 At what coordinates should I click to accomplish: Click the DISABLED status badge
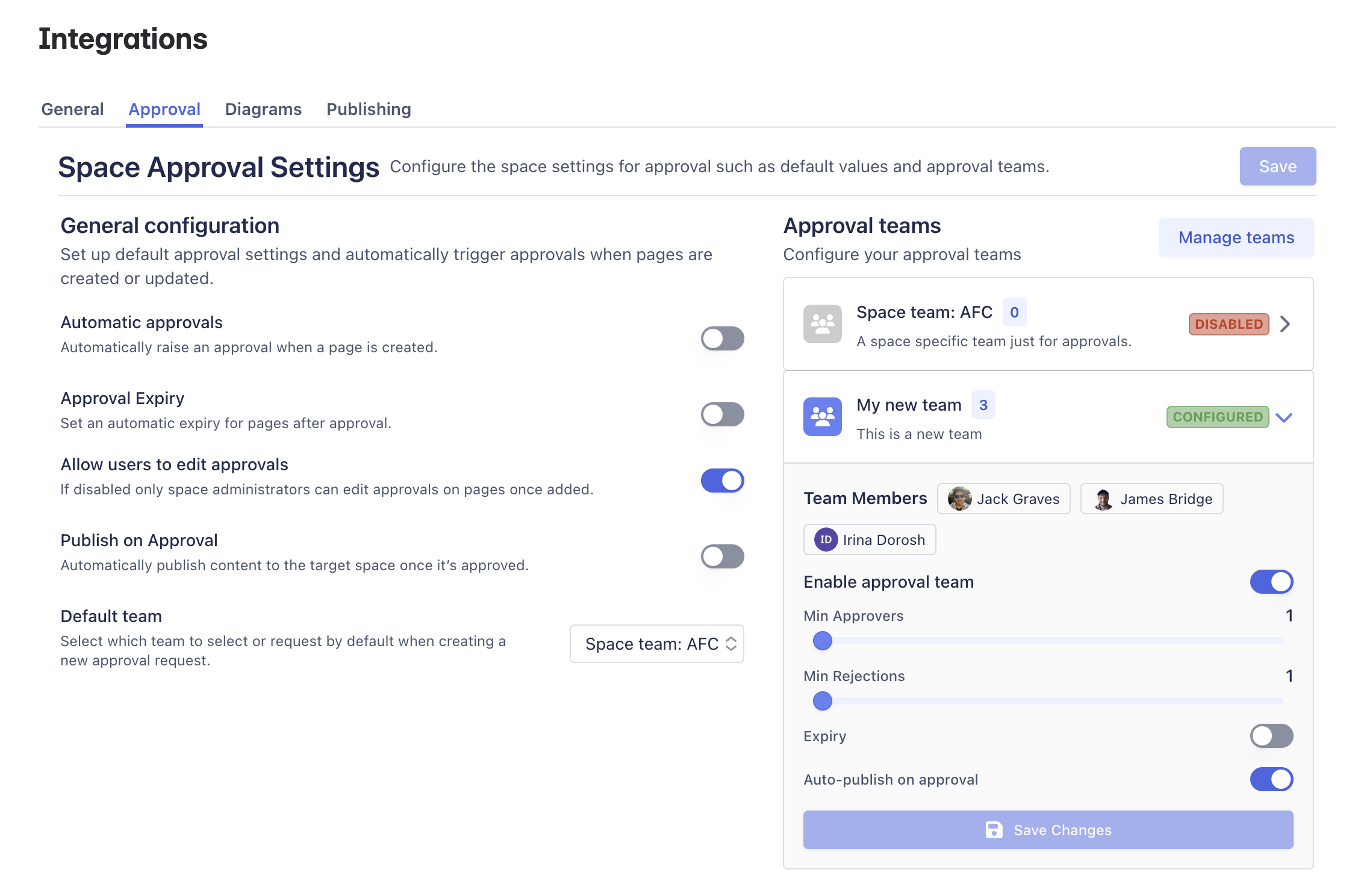click(1229, 324)
